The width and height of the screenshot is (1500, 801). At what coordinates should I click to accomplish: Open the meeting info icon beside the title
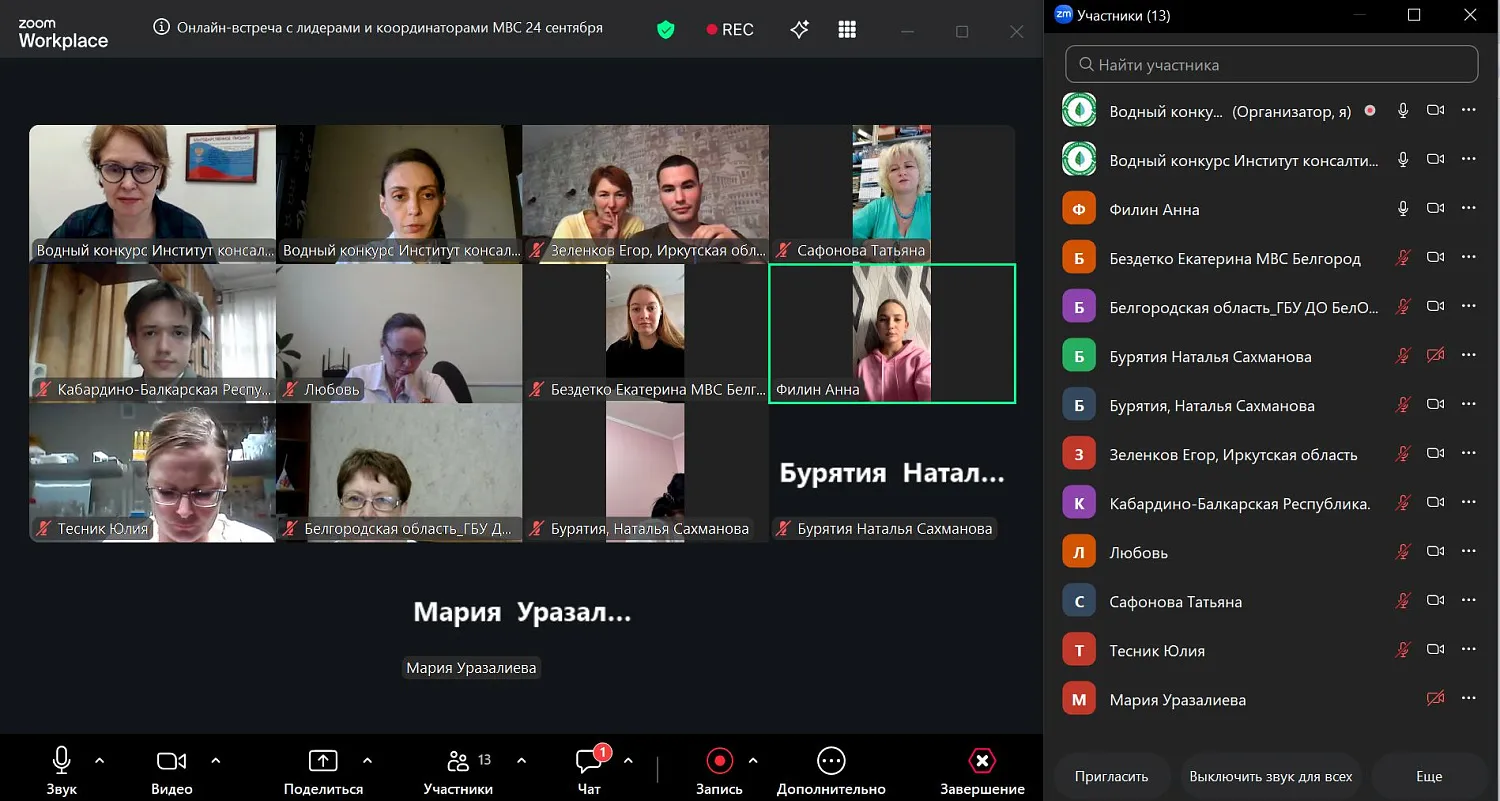(161, 28)
